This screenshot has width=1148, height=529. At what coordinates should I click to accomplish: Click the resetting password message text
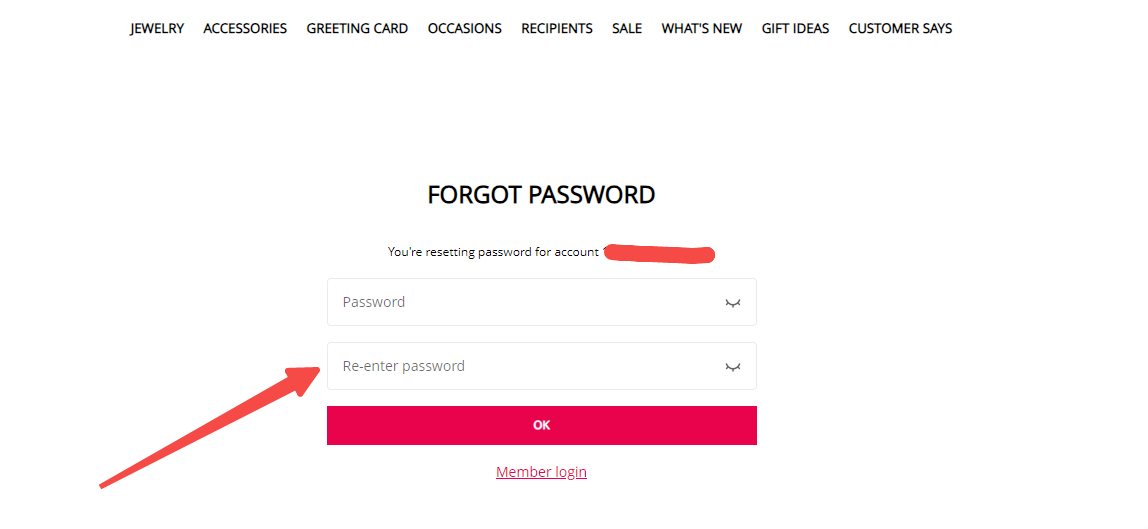pyautogui.click(x=493, y=252)
